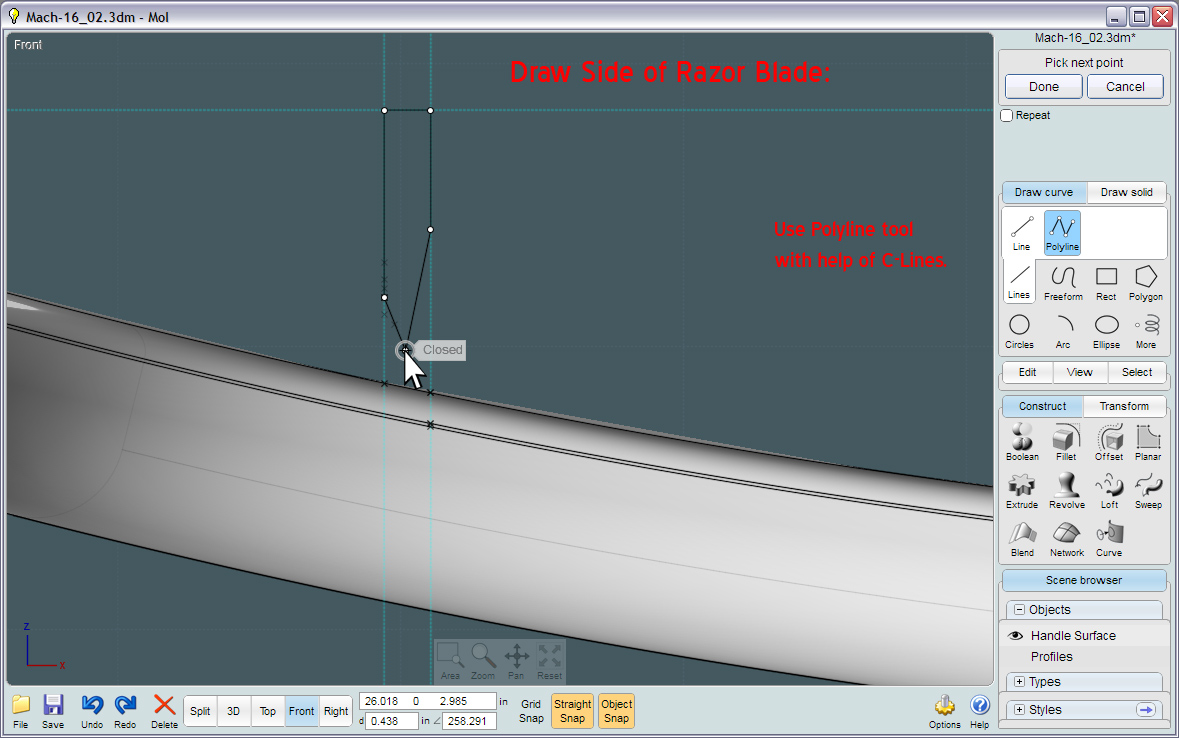Screen dimensions: 1179x738
Task: Click the angle input field
Action: click(x=469, y=721)
